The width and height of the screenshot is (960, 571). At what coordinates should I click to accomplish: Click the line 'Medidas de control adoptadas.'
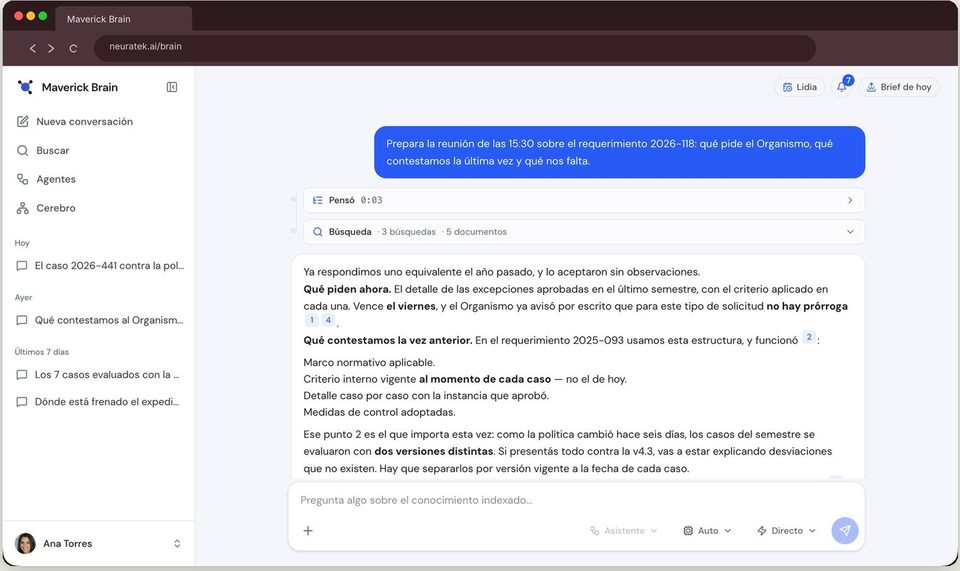[380, 412]
